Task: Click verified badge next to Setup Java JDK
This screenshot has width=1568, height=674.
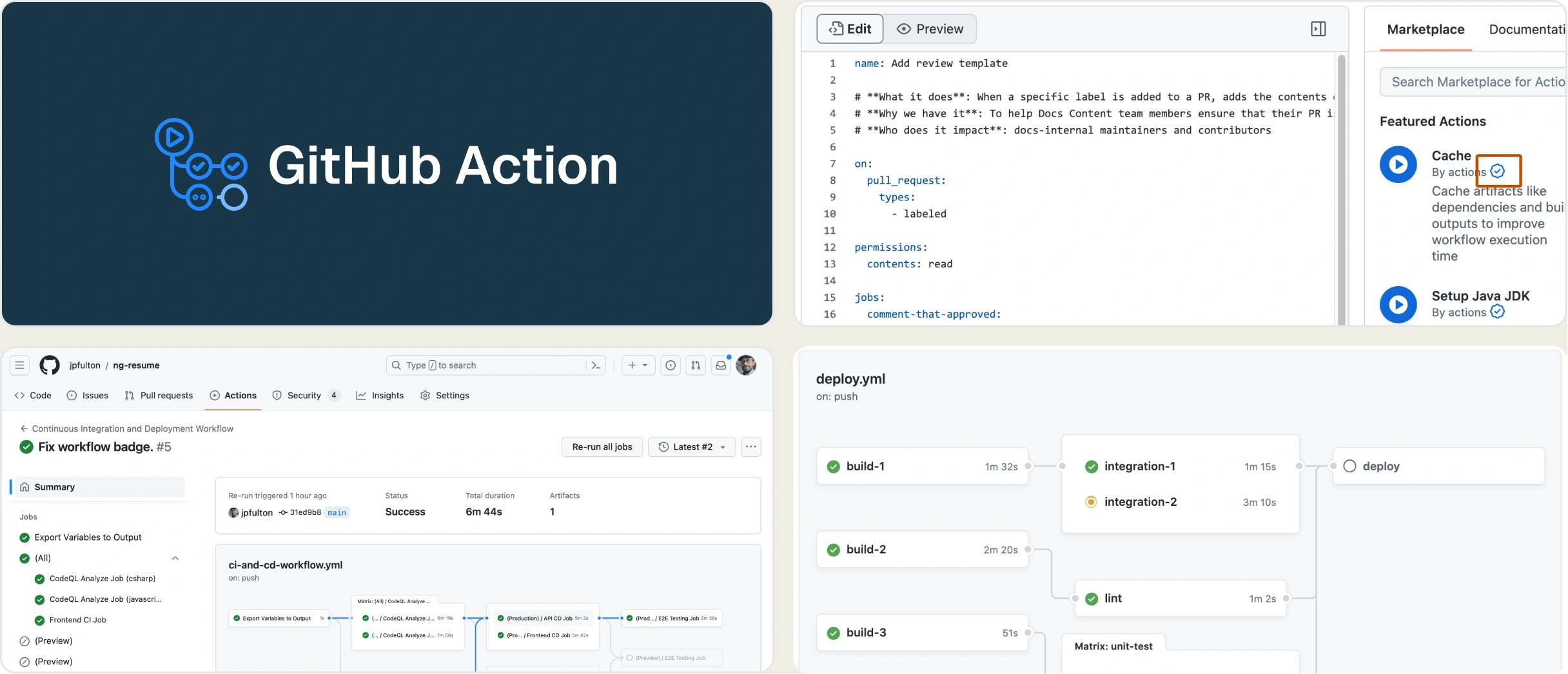Action: 1498,312
